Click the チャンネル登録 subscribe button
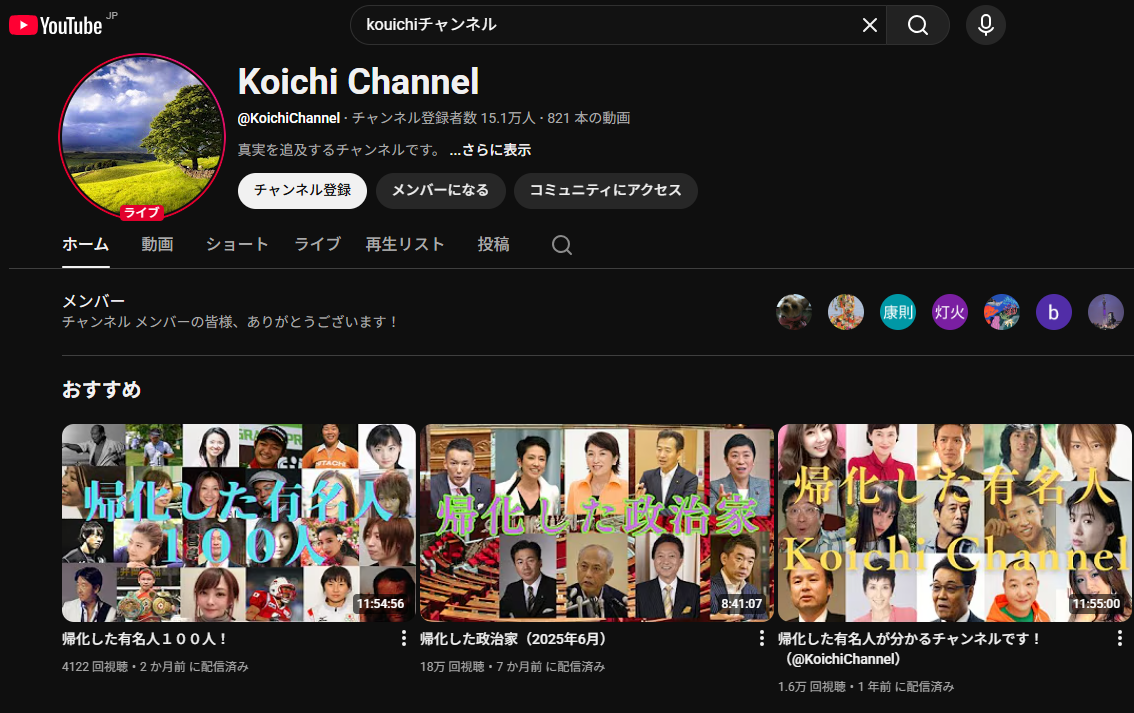This screenshot has width=1134, height=713. pyautogui.click(x=302, y=190)
